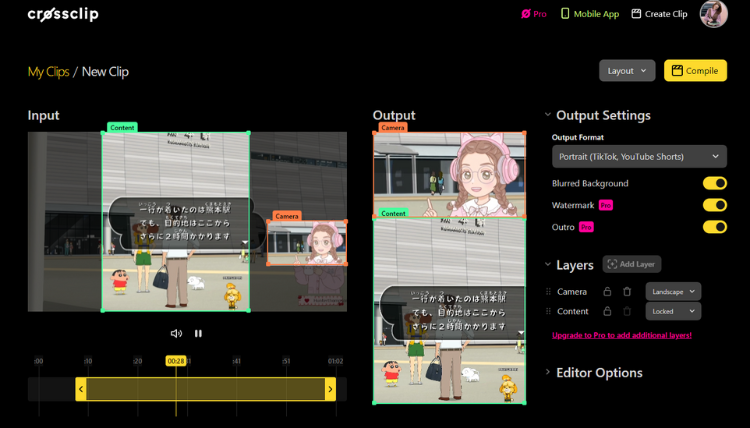750x428 pixels.
Task: Delete the Content layer
Action: click(x=627, y=311)
